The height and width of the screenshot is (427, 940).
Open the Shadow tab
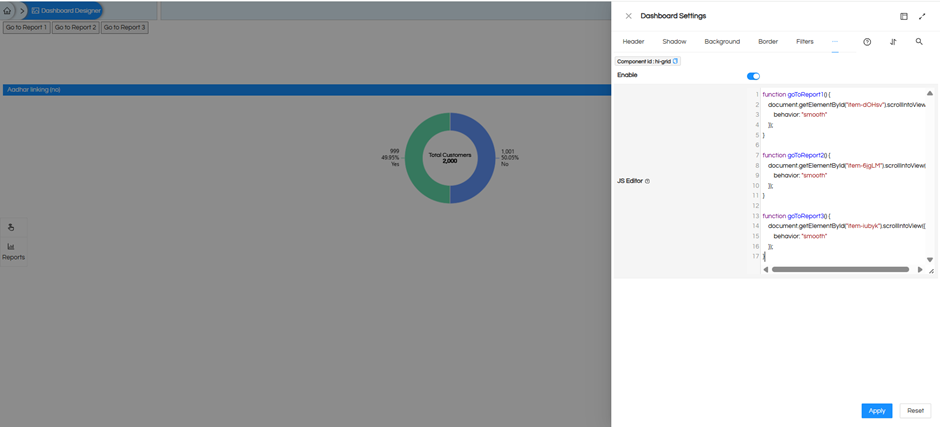(674, 42)
